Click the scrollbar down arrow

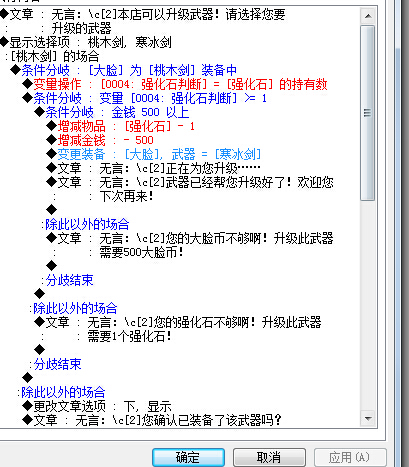(x=368, y=418)
